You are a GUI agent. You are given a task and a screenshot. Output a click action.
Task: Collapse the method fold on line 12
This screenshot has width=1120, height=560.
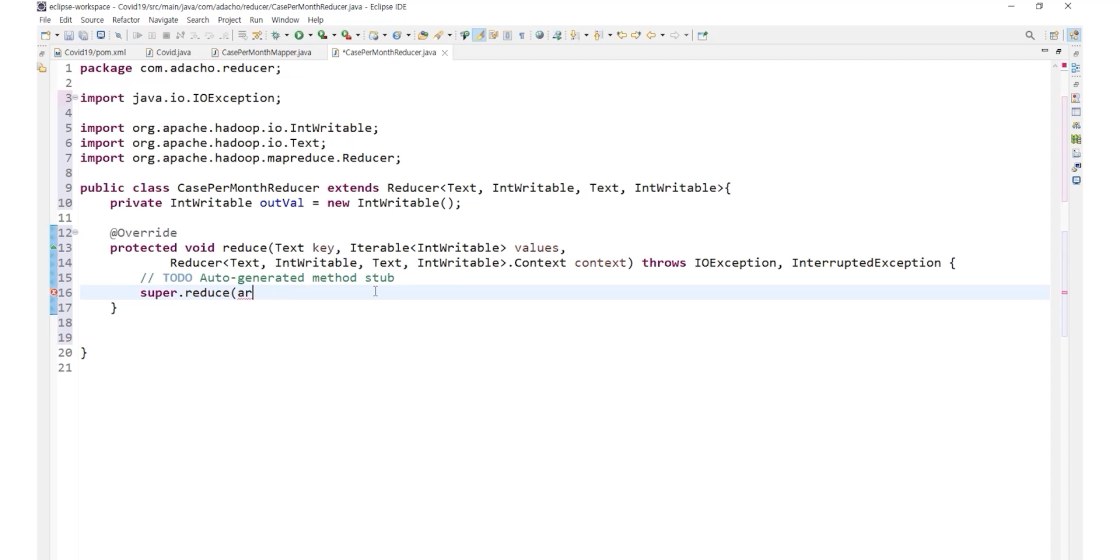(75, 232)
